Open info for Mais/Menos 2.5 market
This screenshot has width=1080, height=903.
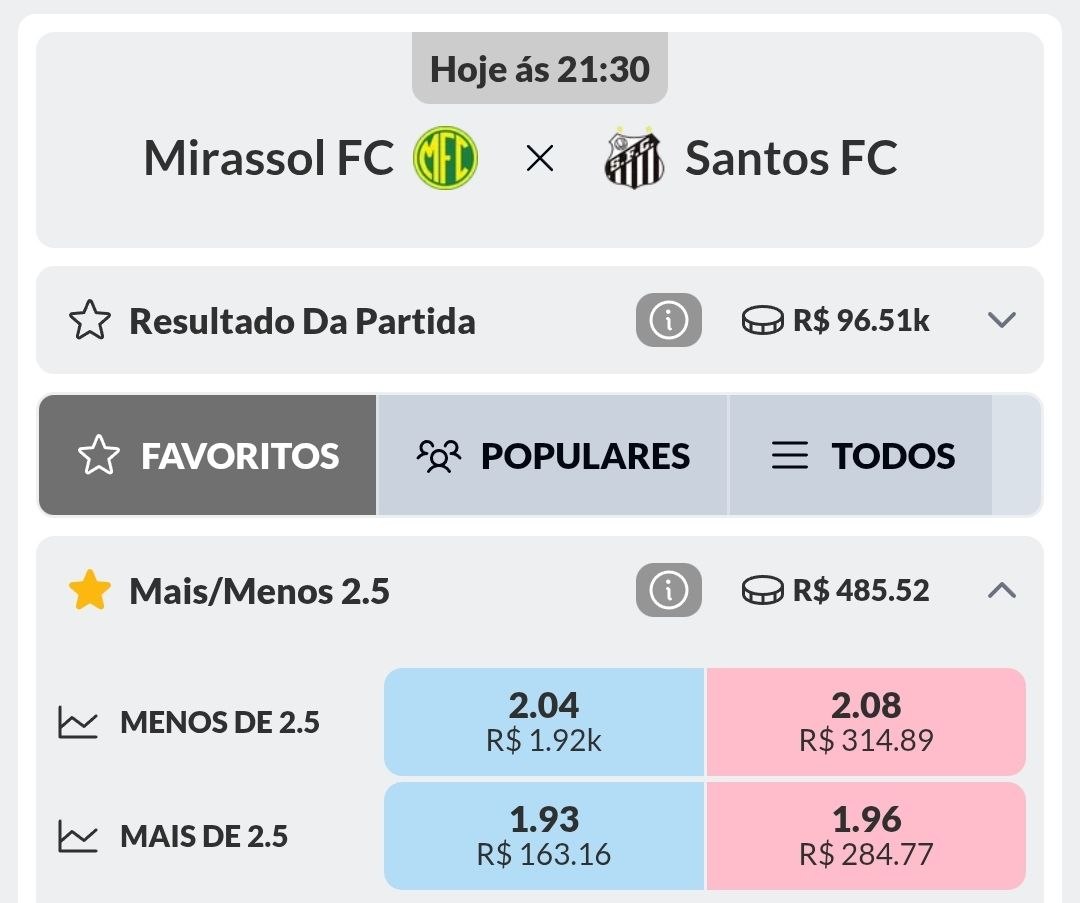[x=668, y=591]
